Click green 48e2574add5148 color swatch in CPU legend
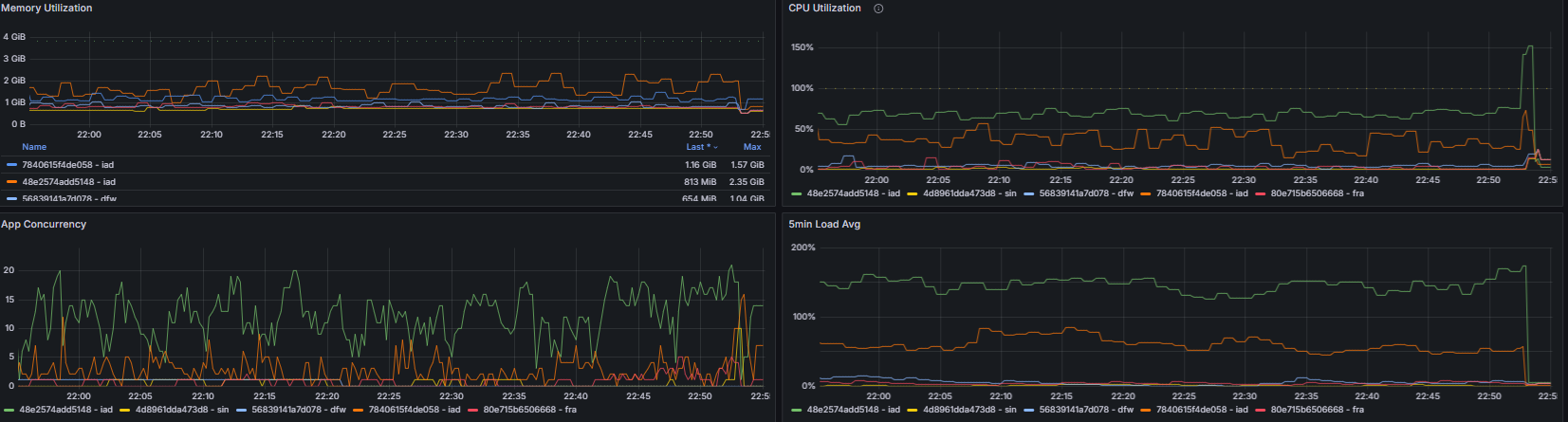This screenshot has width=1568, height=422. pos(797,193)
